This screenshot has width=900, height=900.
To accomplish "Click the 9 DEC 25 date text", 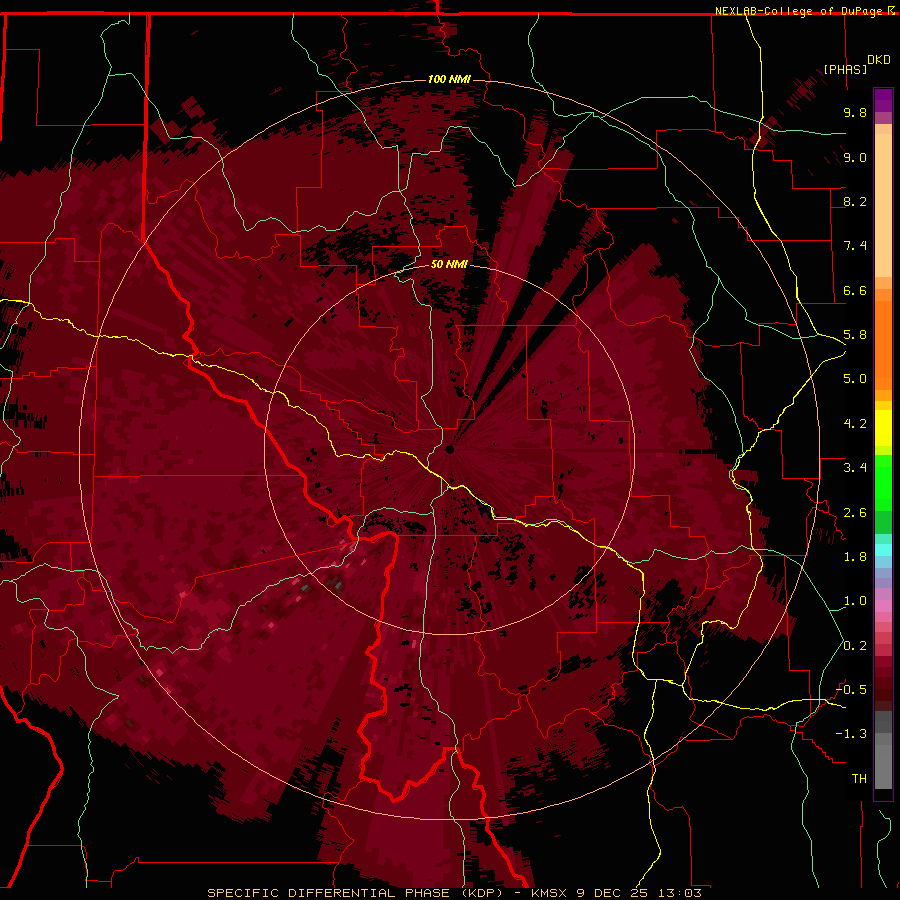I will click(612, 893).
